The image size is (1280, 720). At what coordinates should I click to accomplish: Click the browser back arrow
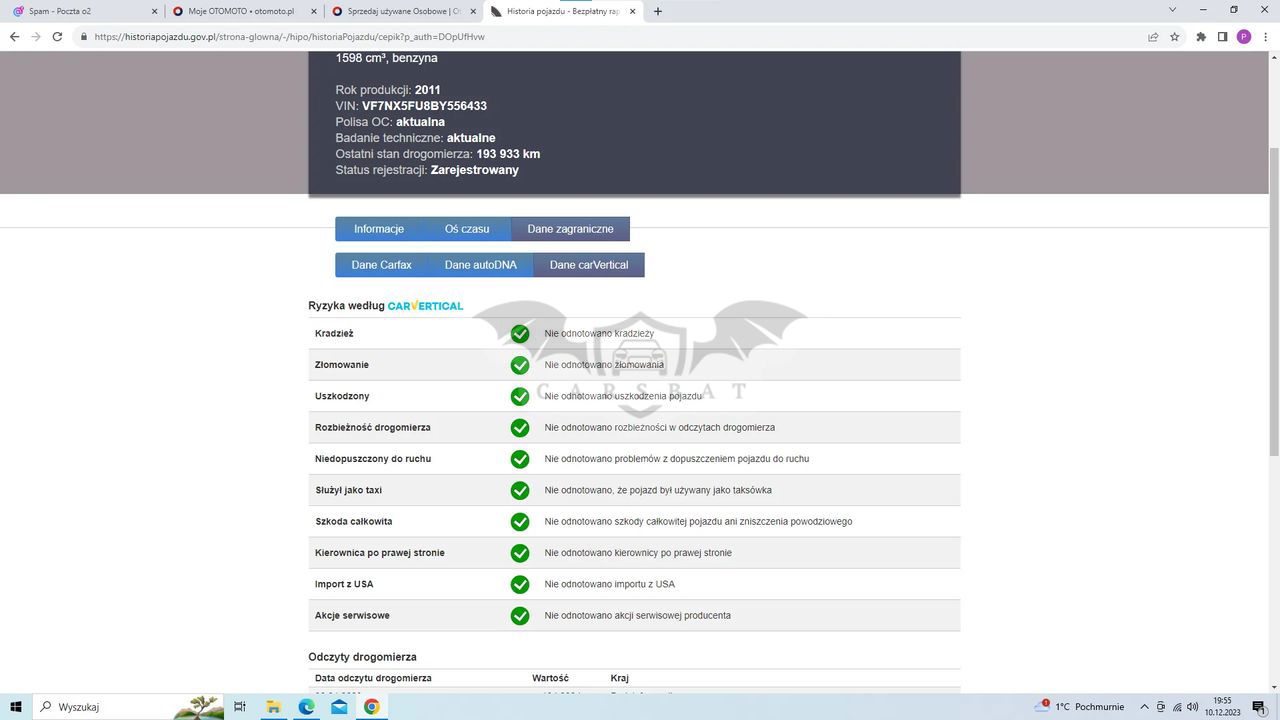pos(14,37)
